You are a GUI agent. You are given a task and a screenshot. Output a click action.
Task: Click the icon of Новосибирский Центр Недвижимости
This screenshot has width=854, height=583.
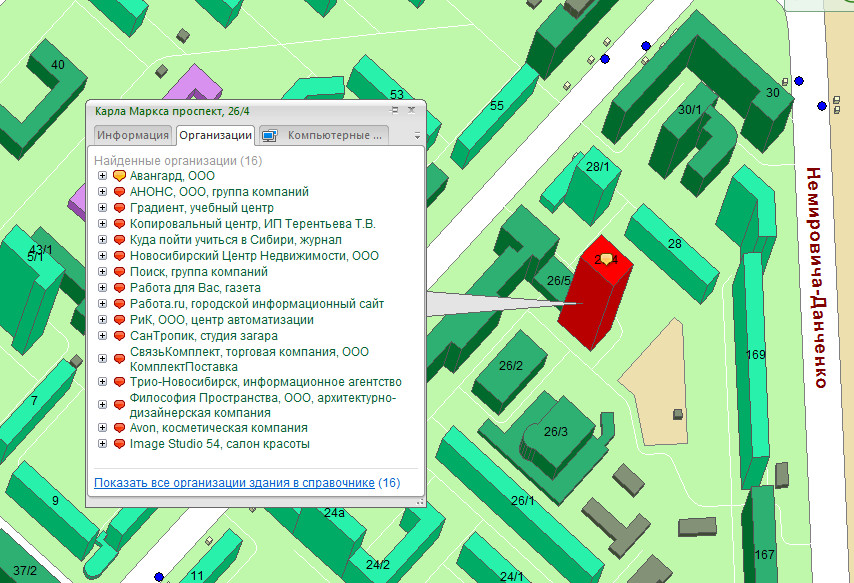click(x=119, y=256)
